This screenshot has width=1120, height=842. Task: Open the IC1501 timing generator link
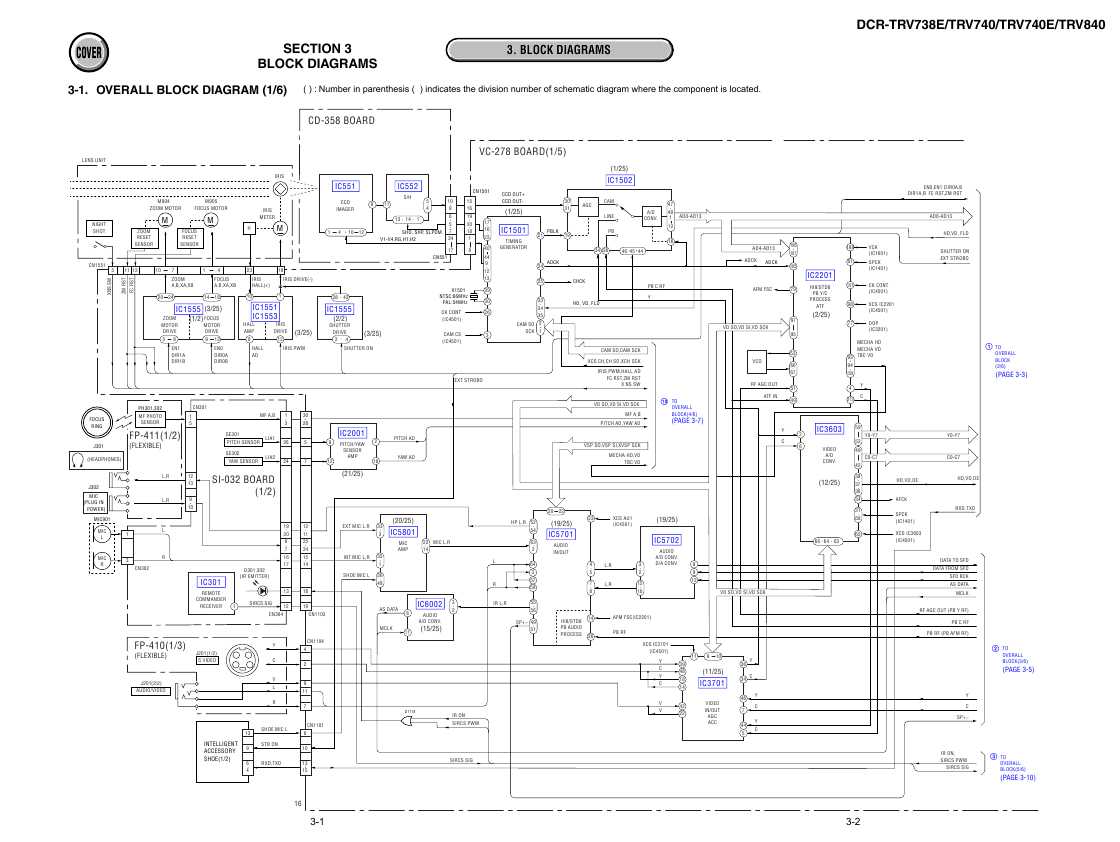tap(514, 230)
